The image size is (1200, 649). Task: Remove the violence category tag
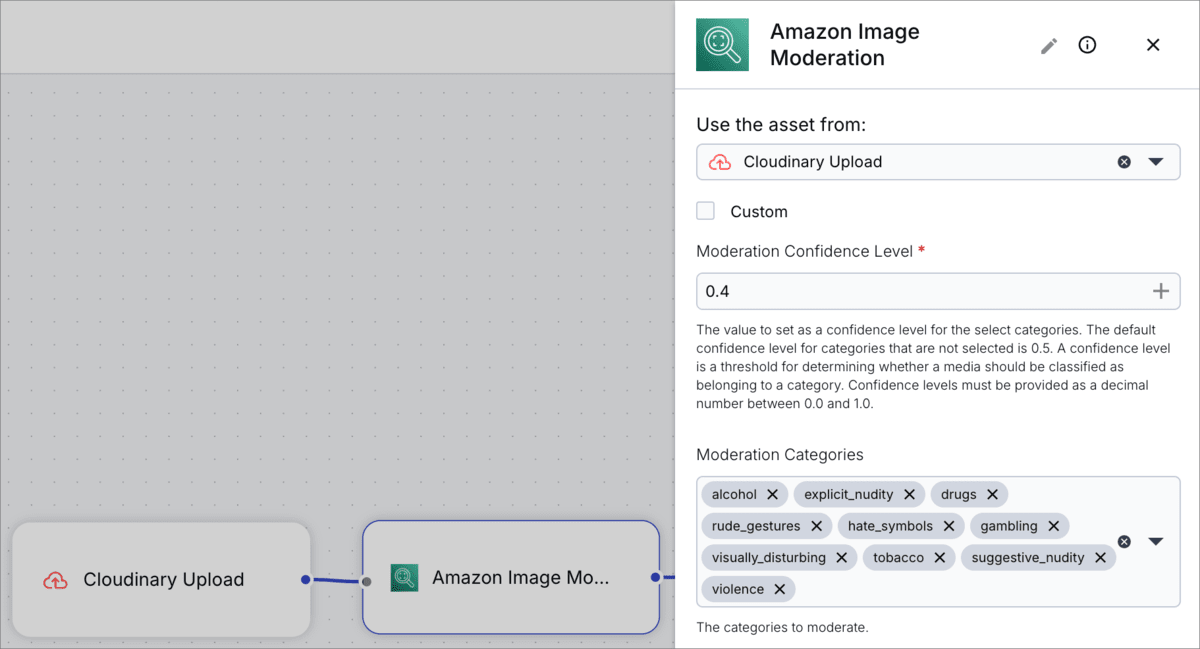click(779, 589)
